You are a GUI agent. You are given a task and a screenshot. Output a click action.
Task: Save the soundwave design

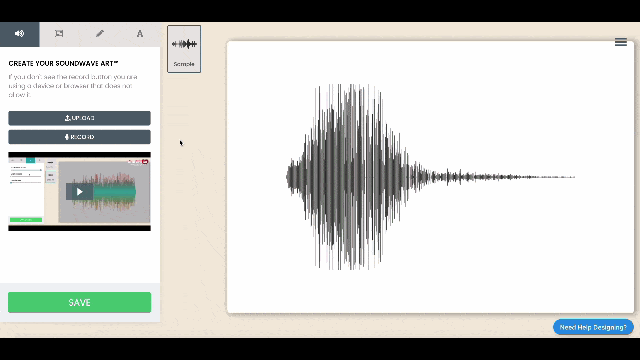[80, 302]
